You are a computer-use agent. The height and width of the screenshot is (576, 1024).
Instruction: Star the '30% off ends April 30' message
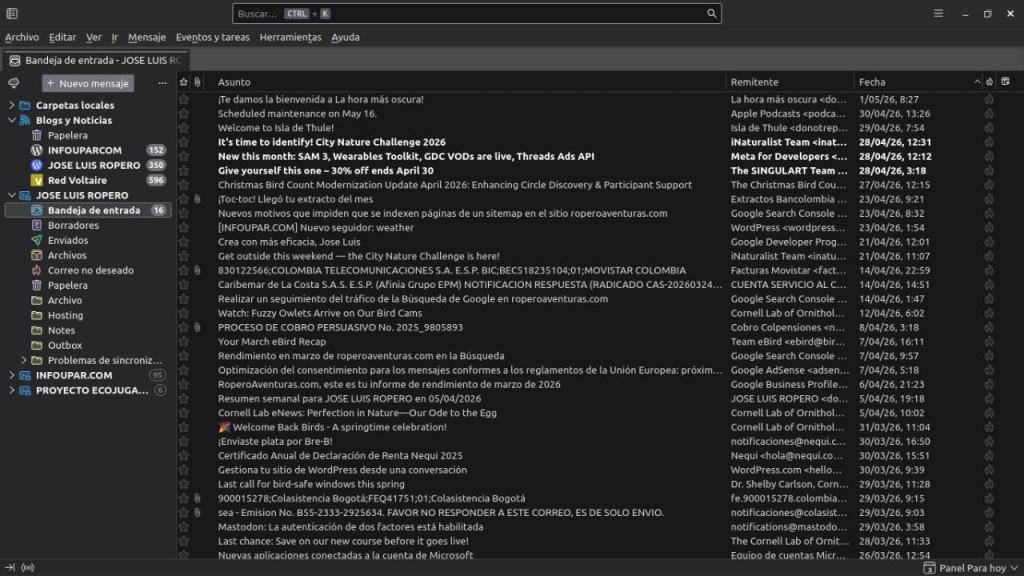[x=184, y=170]
